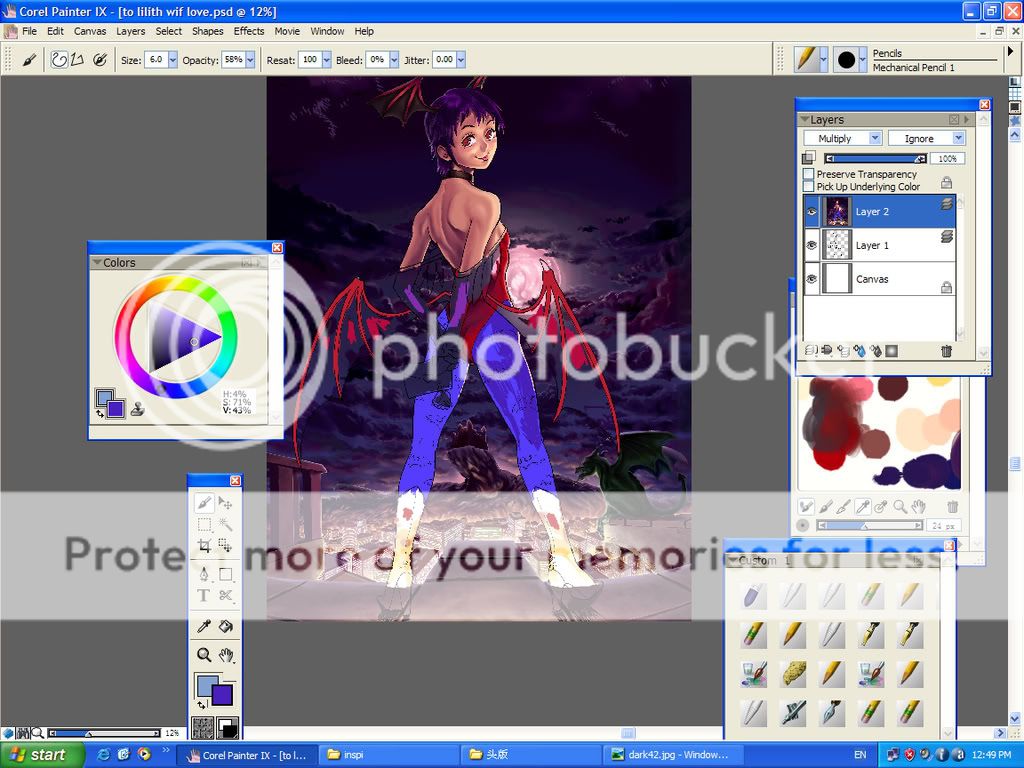Choose the Rectangular Selection tool

coord(204,524)
